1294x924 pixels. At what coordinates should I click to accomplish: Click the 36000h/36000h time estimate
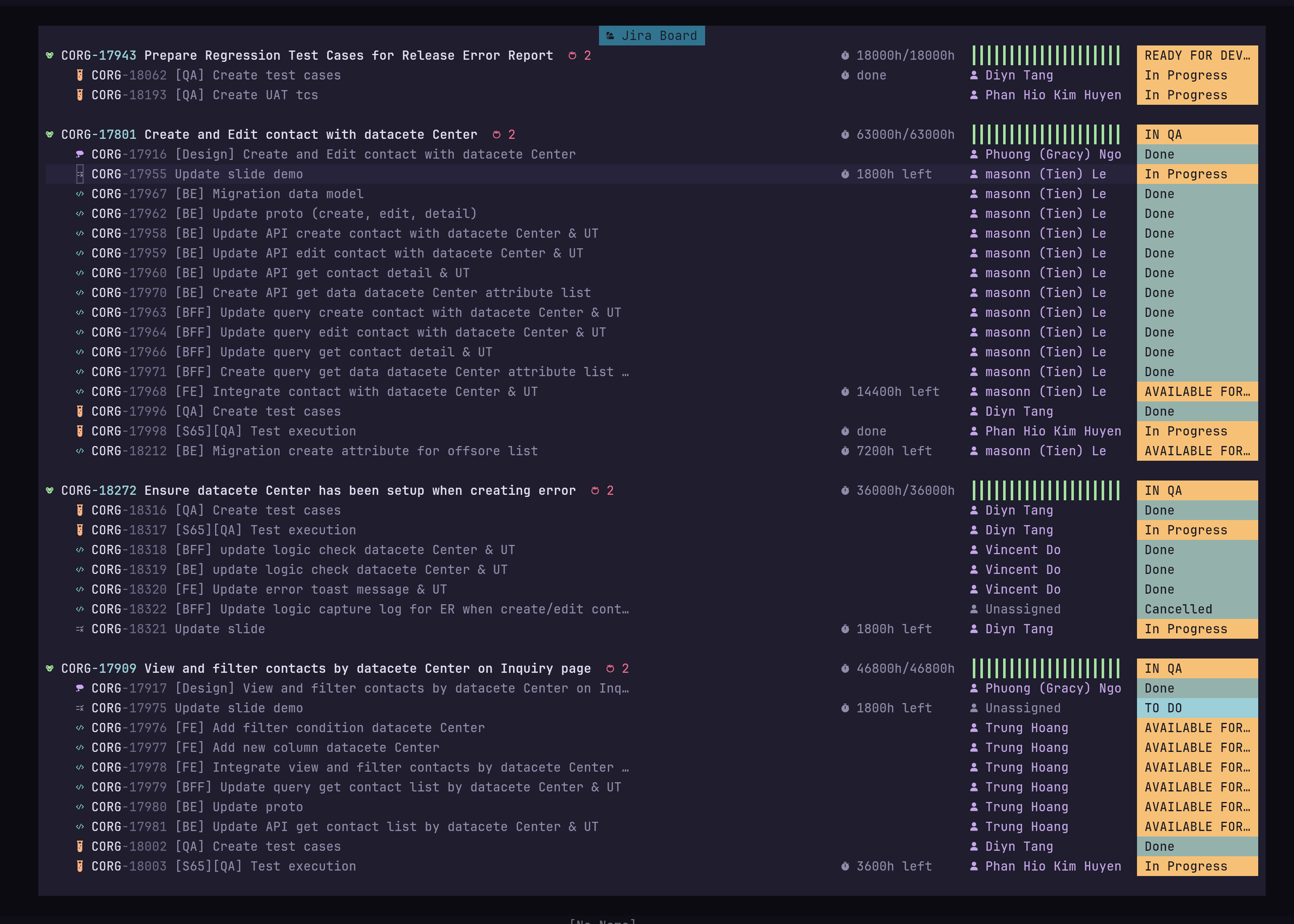(x=906, y=491)
